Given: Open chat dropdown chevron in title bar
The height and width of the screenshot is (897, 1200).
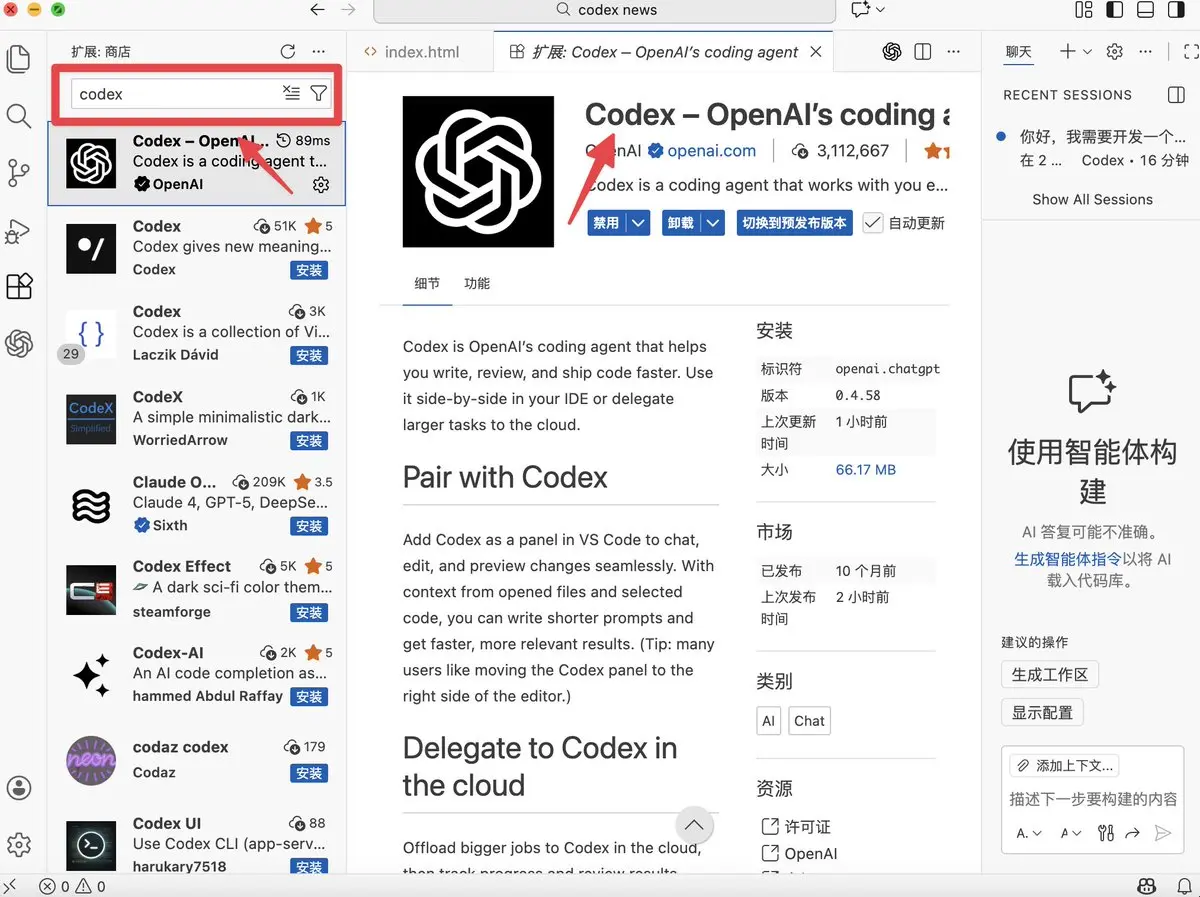Looking at the screenshot, I should click(881, 9).
